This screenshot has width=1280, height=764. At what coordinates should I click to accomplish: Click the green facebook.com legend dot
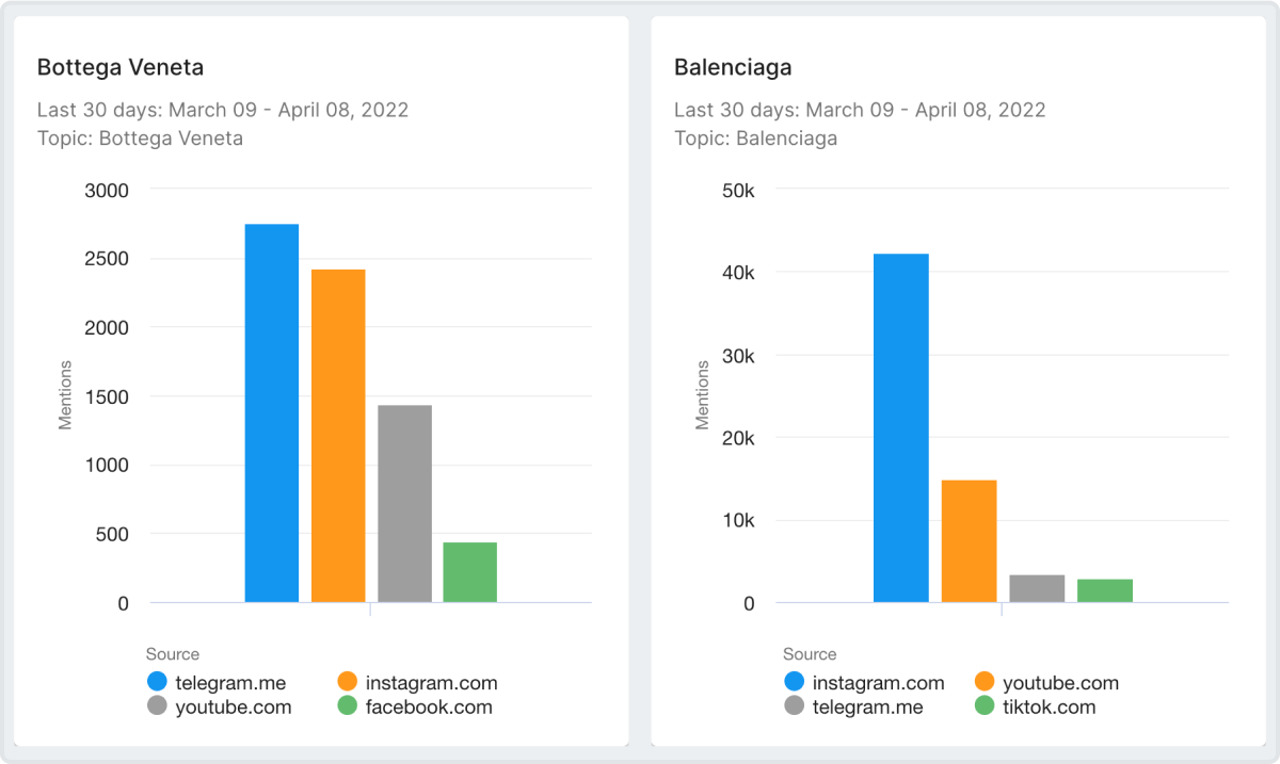pos(348,706)
